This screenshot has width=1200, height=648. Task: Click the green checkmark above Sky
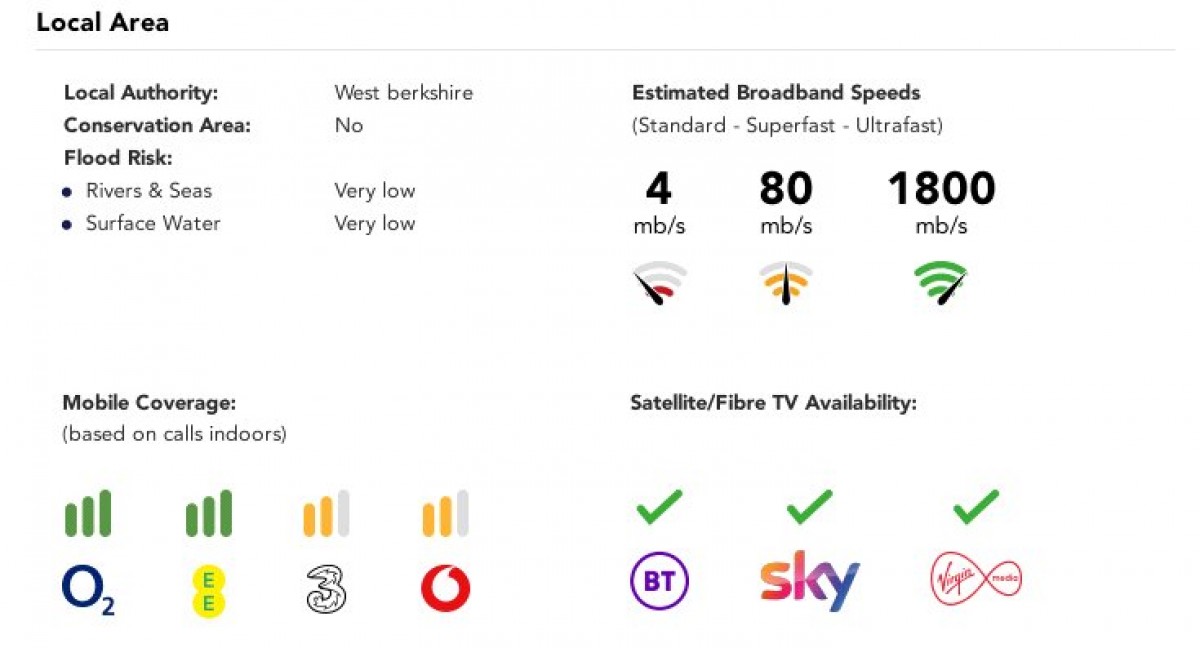tap(809, 506)
